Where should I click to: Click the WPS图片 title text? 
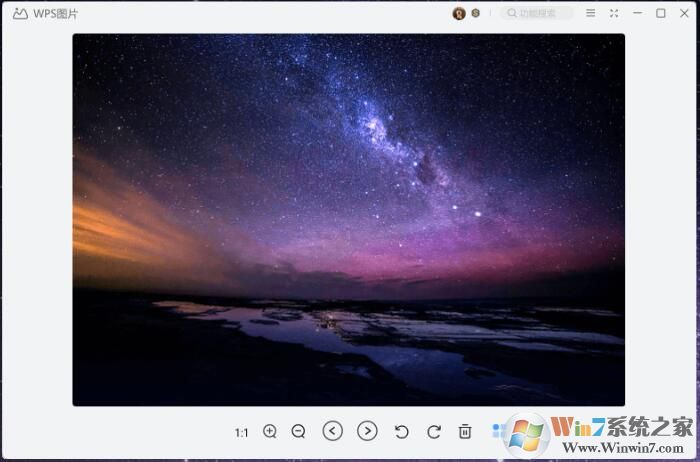(x=56, y=14)
